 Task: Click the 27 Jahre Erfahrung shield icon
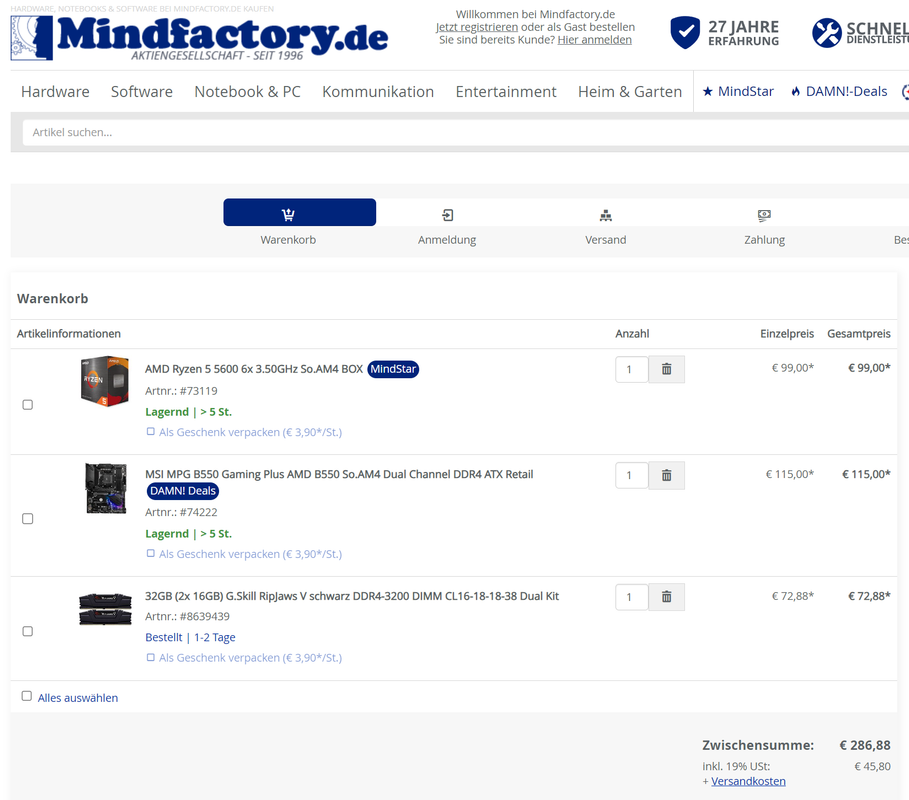pyautogui.click(x=685, y=32)
